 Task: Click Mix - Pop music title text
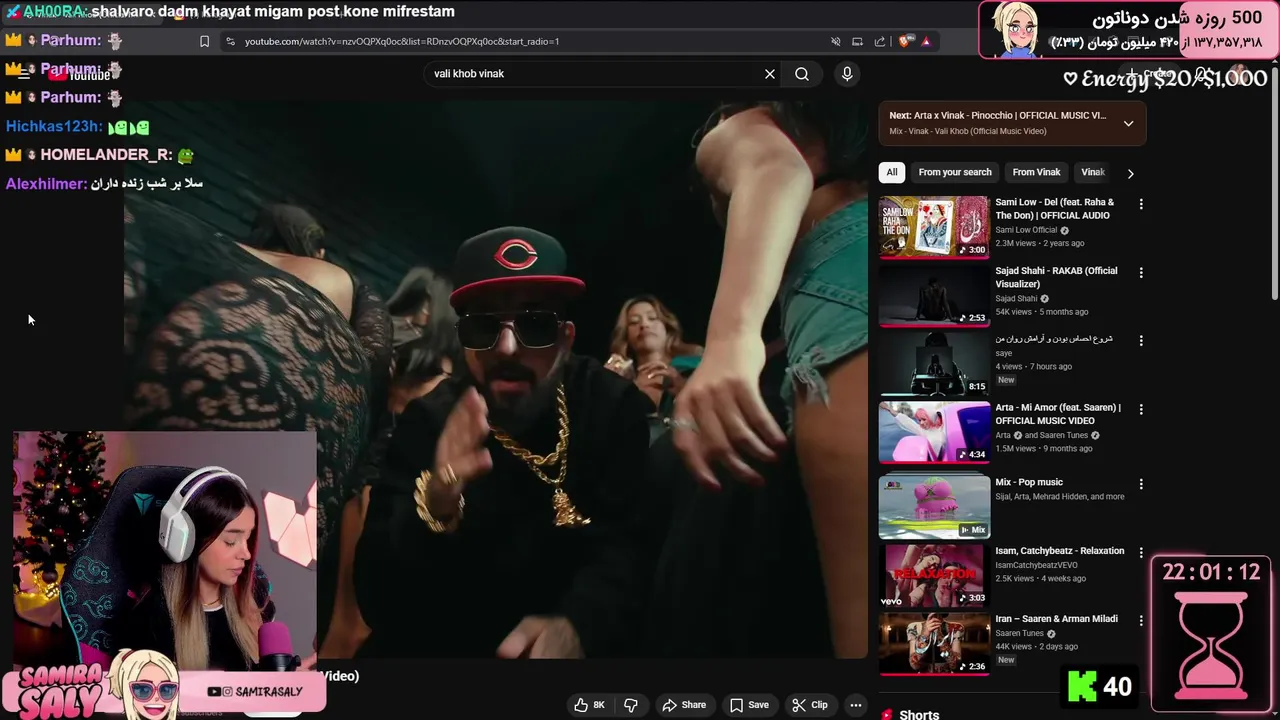[1028, 482]
